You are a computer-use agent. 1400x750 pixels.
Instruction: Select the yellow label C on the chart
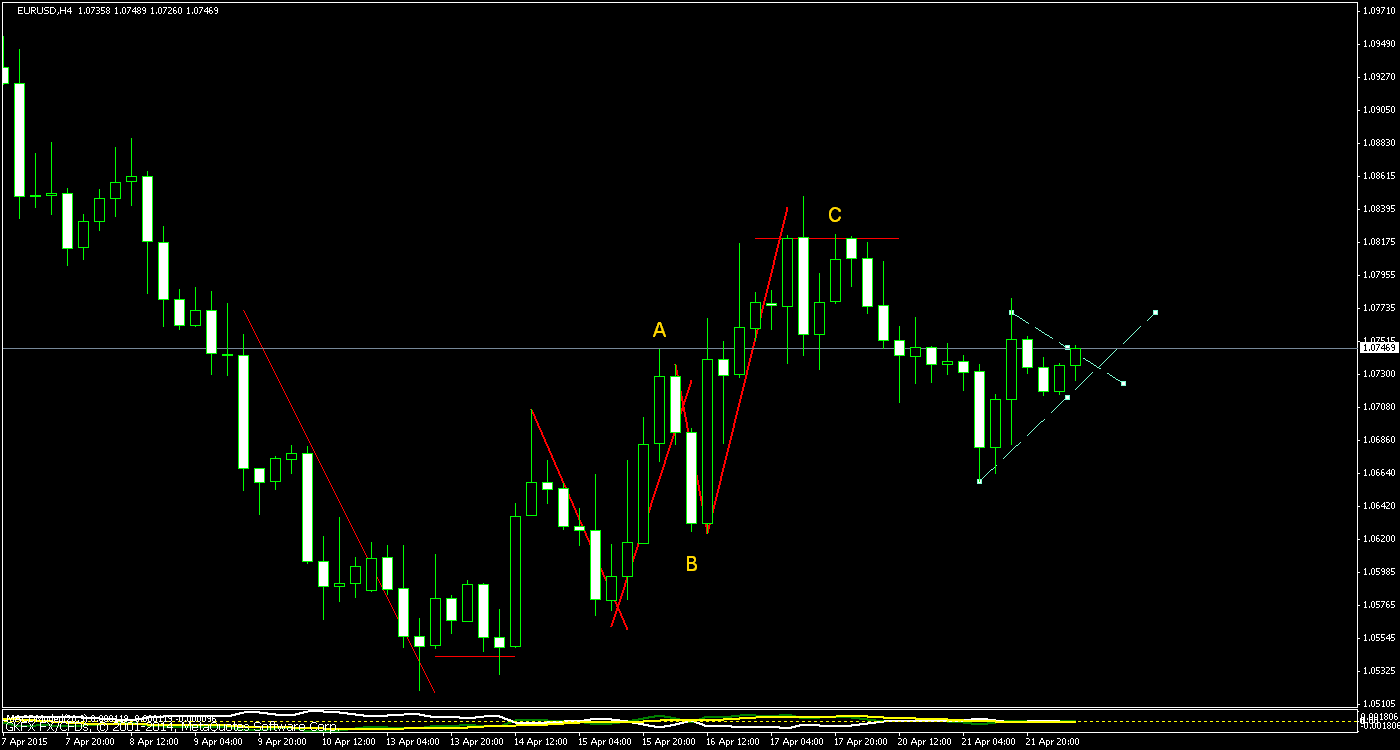tap(836, 215)
